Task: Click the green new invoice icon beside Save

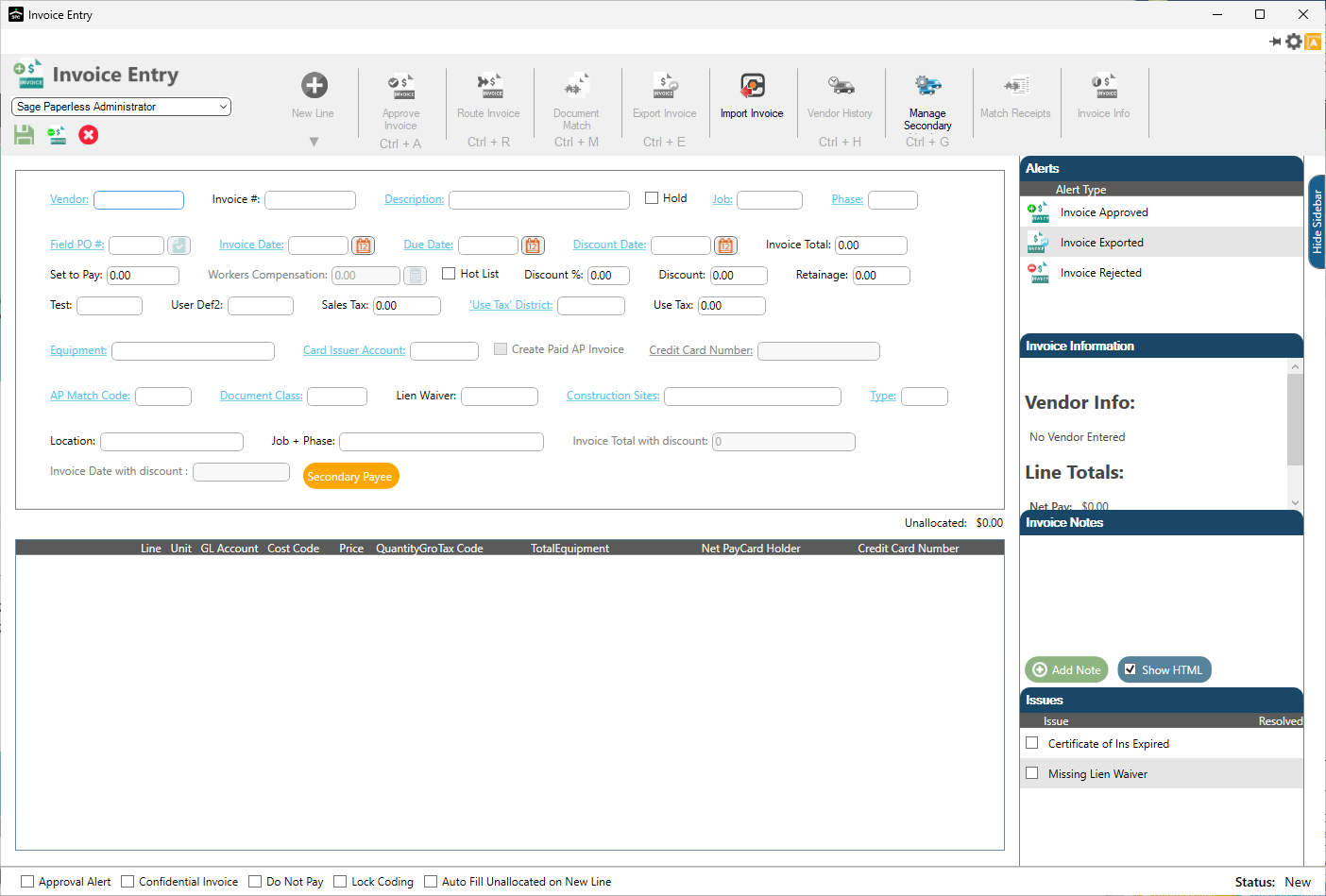Action: click(57, 135)
